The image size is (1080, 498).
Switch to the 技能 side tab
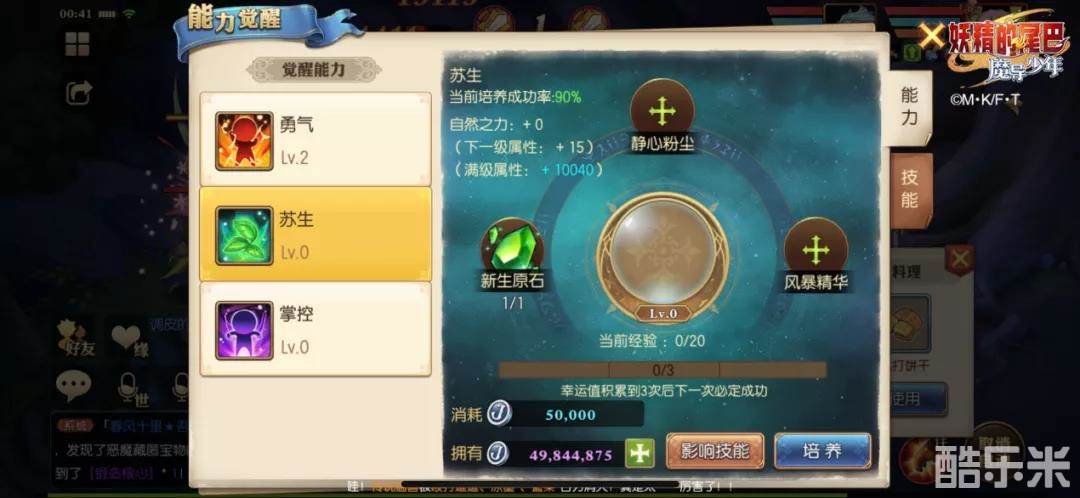coord(909,189)
